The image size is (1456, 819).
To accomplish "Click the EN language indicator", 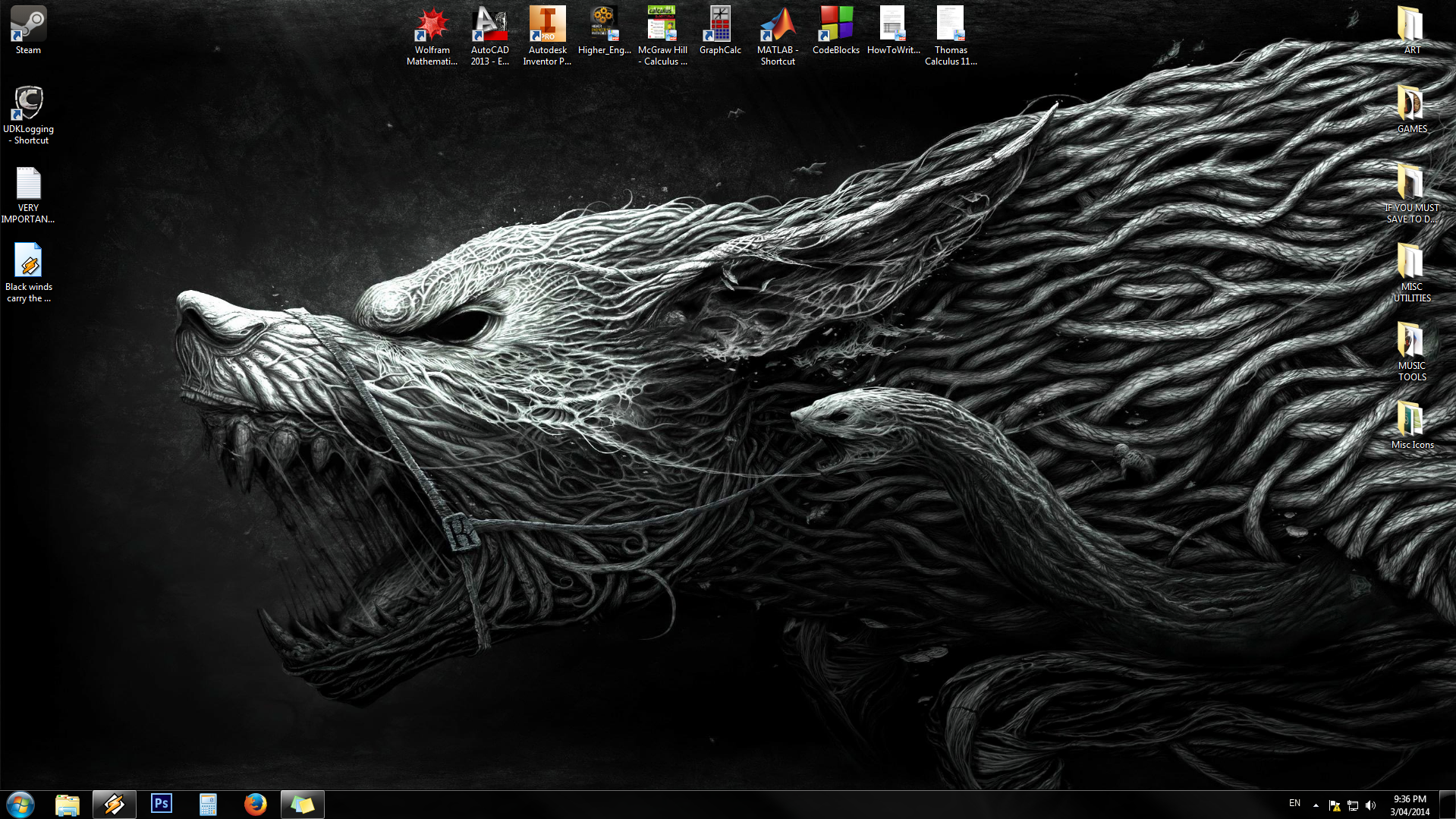I will click(x=1294, y=803).
